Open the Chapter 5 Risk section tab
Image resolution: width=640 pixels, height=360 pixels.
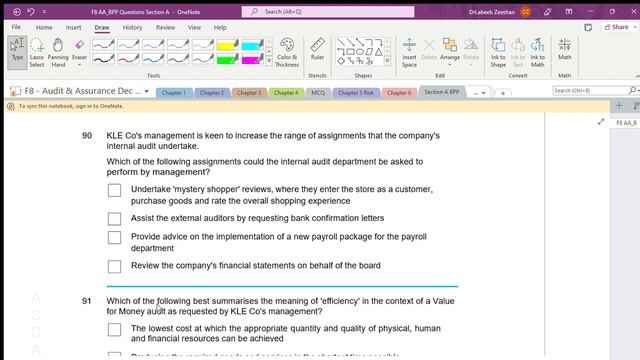356,93
